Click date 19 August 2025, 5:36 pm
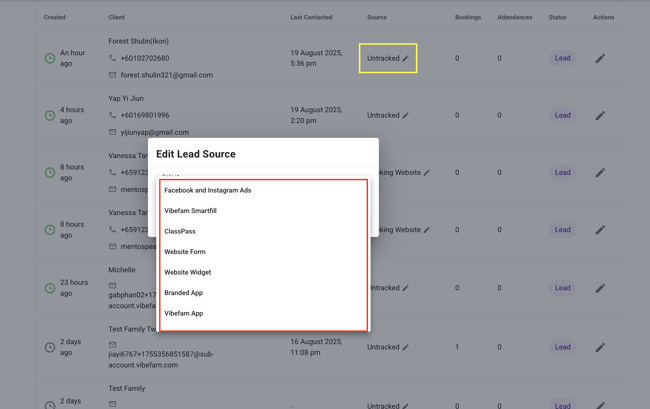 click(316, 58)
